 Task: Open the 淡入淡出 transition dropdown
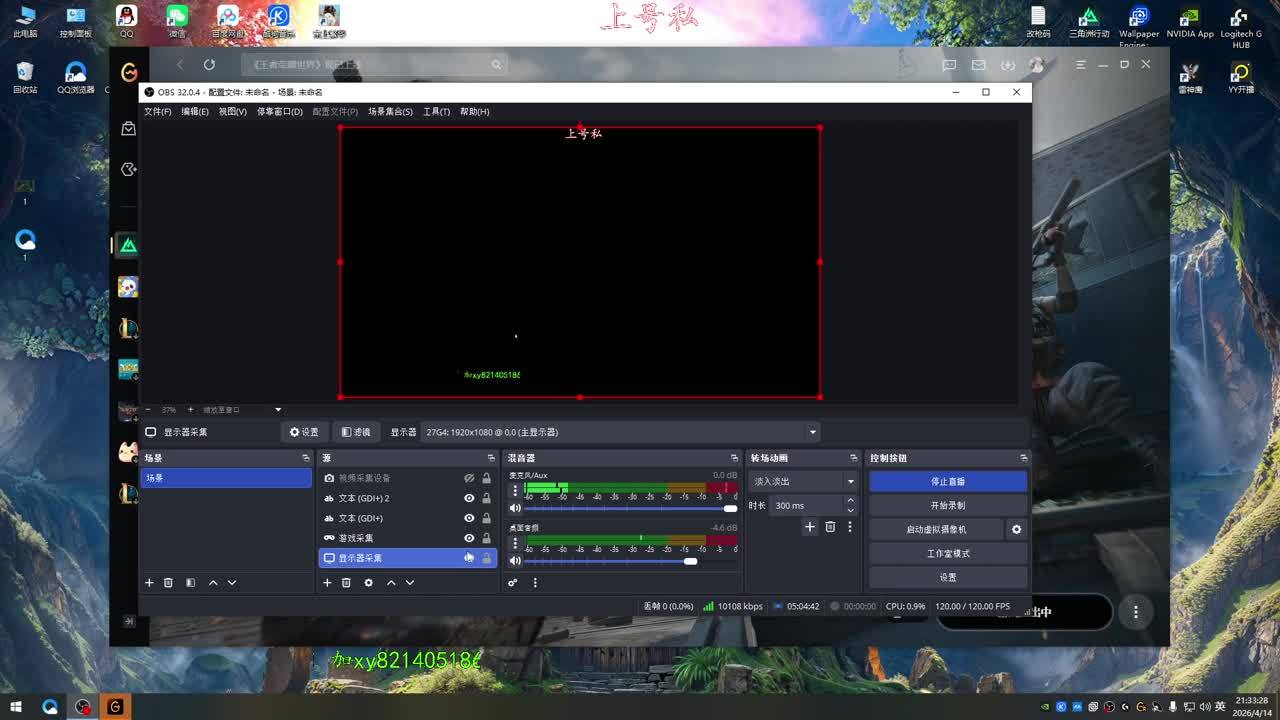click(x=850, y=481)
